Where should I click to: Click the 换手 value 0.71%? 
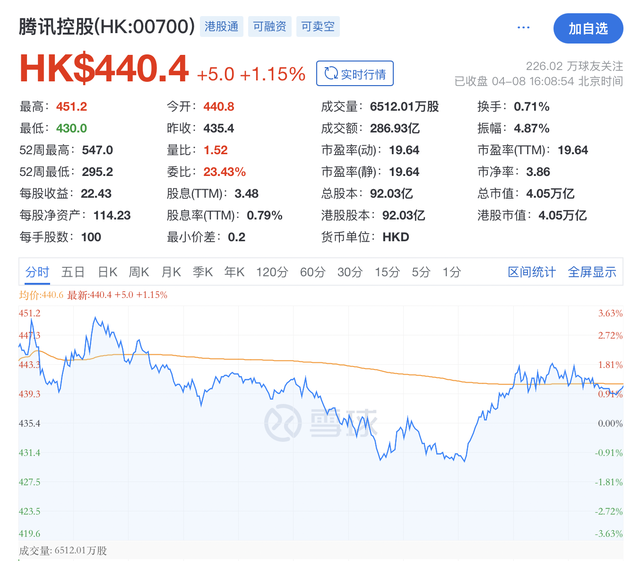tap(531, 107)
